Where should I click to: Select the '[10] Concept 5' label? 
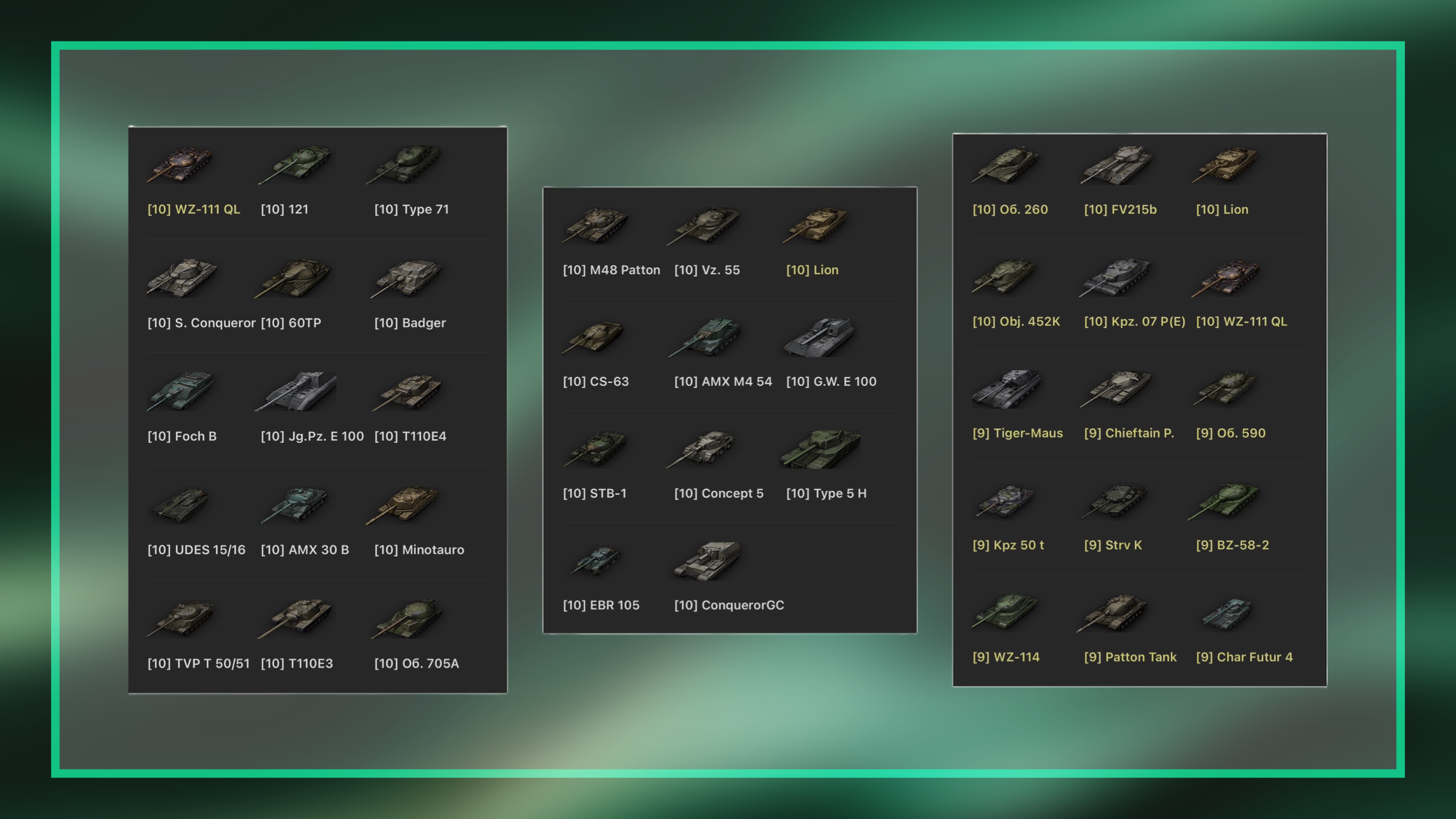[719, 494]
